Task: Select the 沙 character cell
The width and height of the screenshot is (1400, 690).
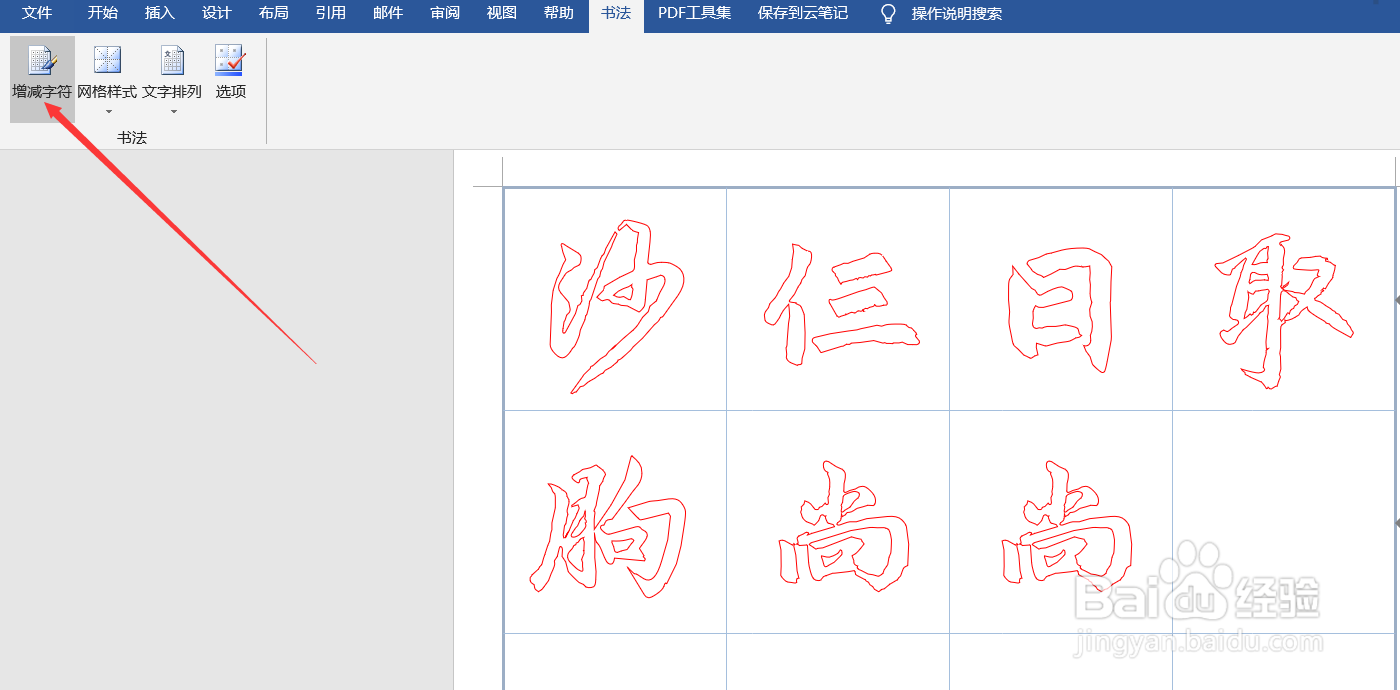Action: pos(615,298)
